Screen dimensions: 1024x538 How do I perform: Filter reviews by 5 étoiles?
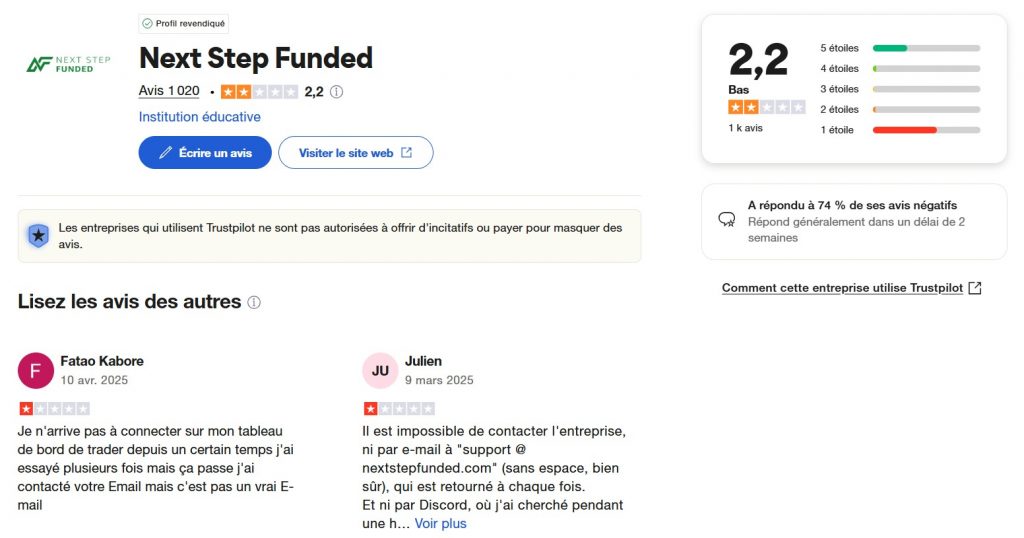click(839, 48)
